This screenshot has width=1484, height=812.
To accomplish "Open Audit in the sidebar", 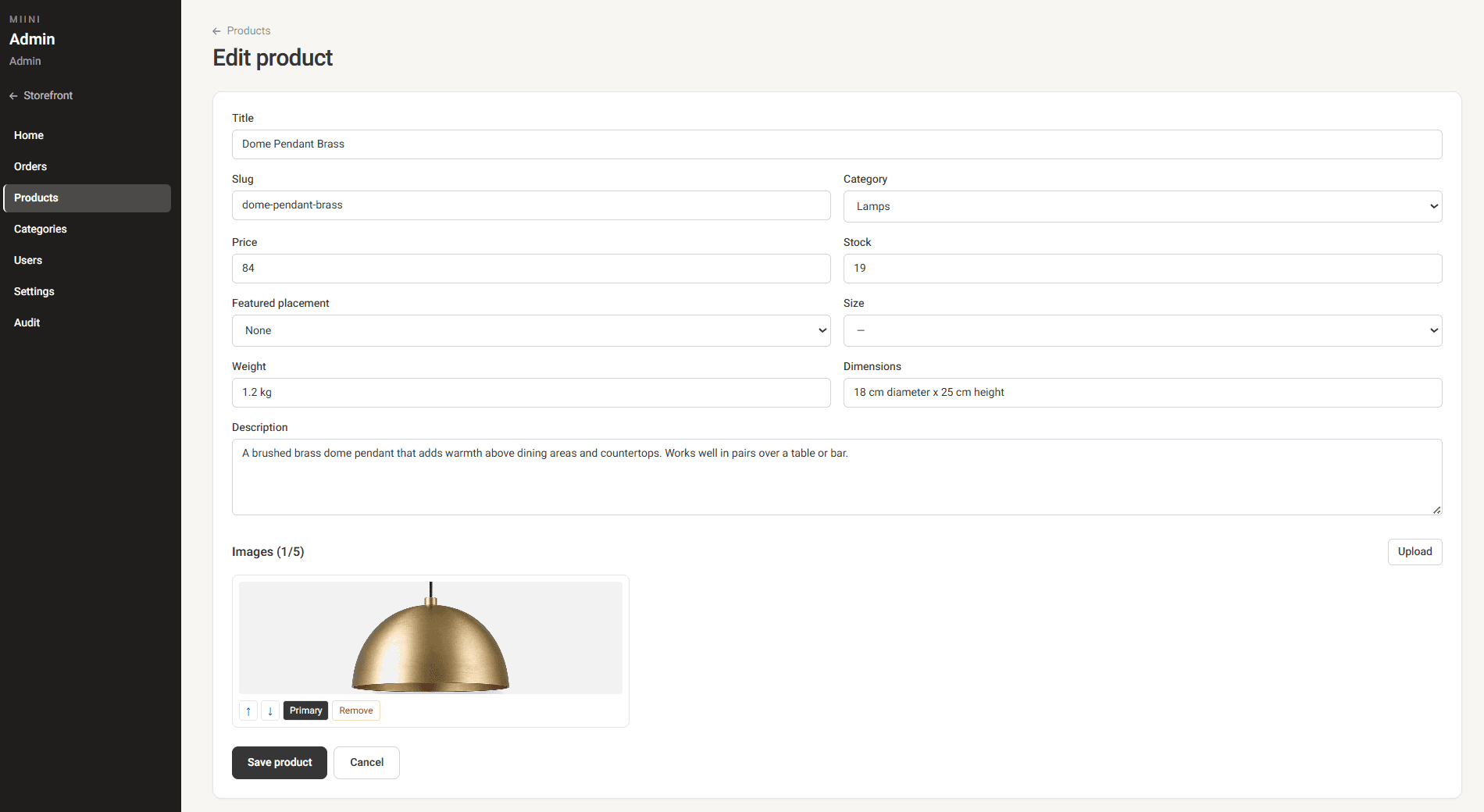I will [x=87, y=322].
